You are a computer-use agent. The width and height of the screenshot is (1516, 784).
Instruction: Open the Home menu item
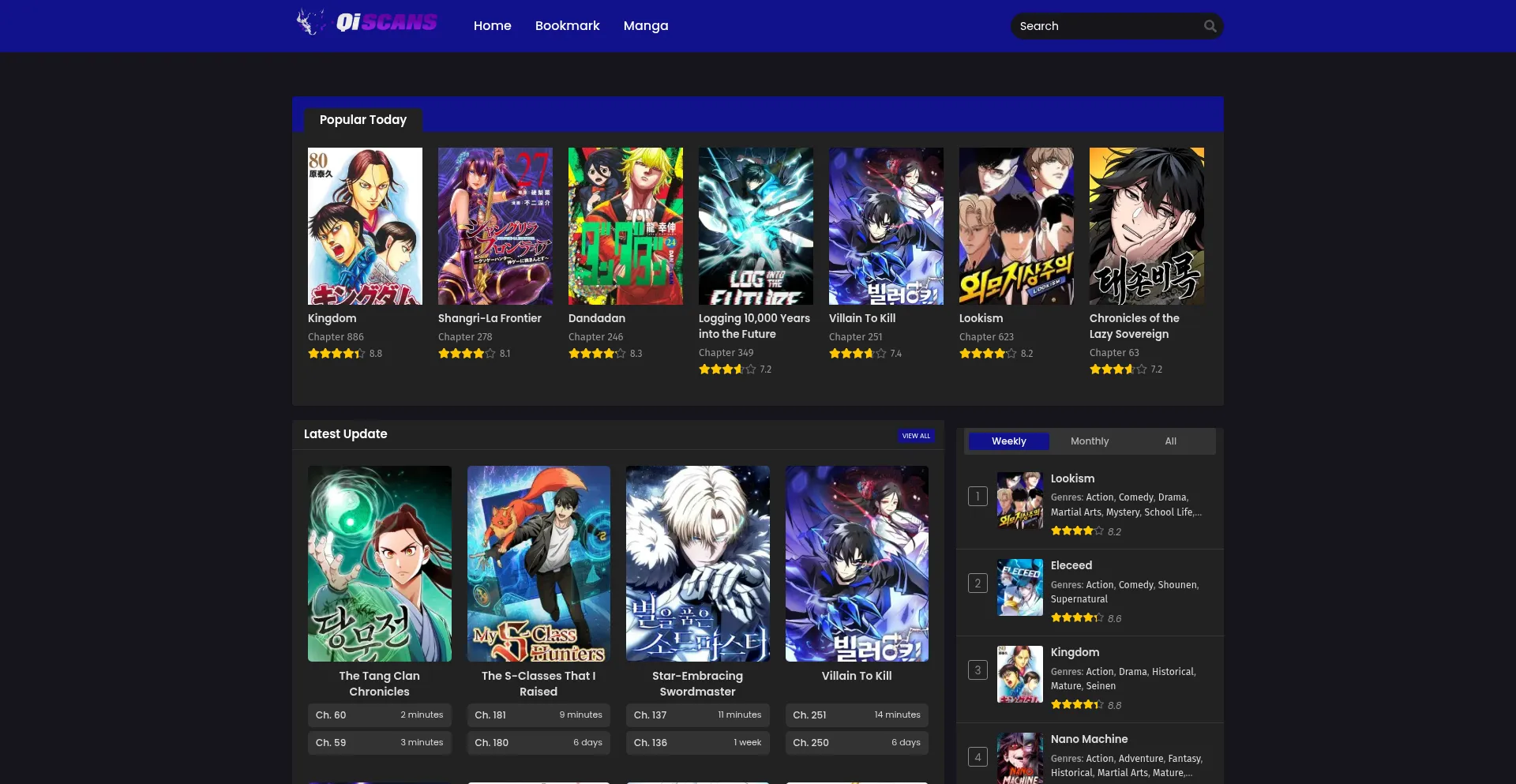tap(493, 26)
